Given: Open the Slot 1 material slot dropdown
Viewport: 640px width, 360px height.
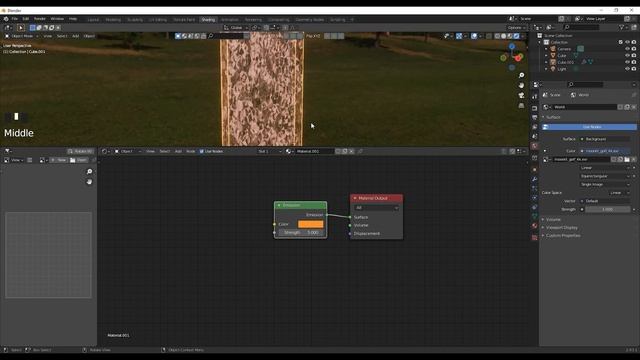Looking at the screenshot, I should pos(270,151).
